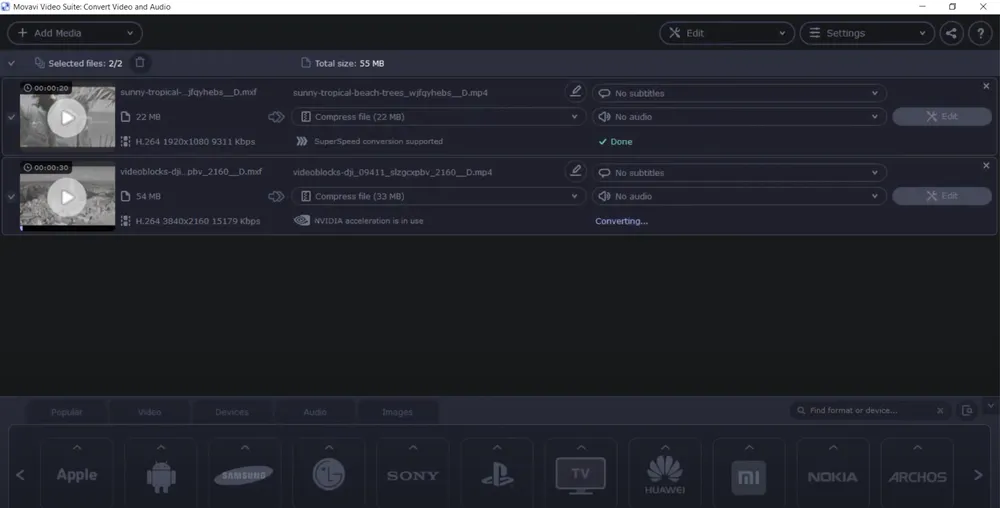Delete selected files with trash icon
The height and width of the screenshot is (508, 1000).
140,62
